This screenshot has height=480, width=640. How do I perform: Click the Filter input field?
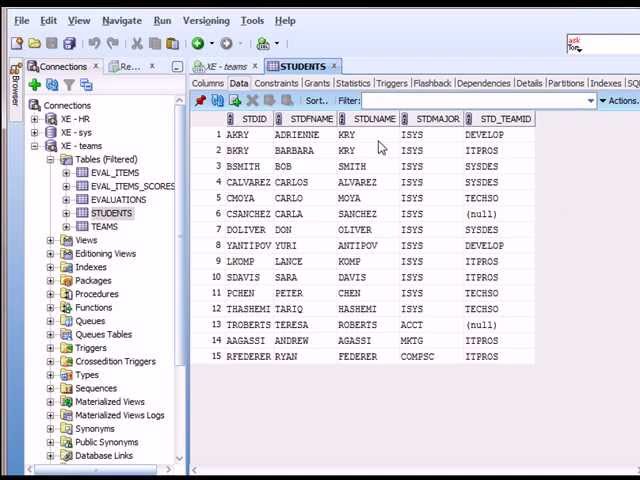[x=473, y=101]
